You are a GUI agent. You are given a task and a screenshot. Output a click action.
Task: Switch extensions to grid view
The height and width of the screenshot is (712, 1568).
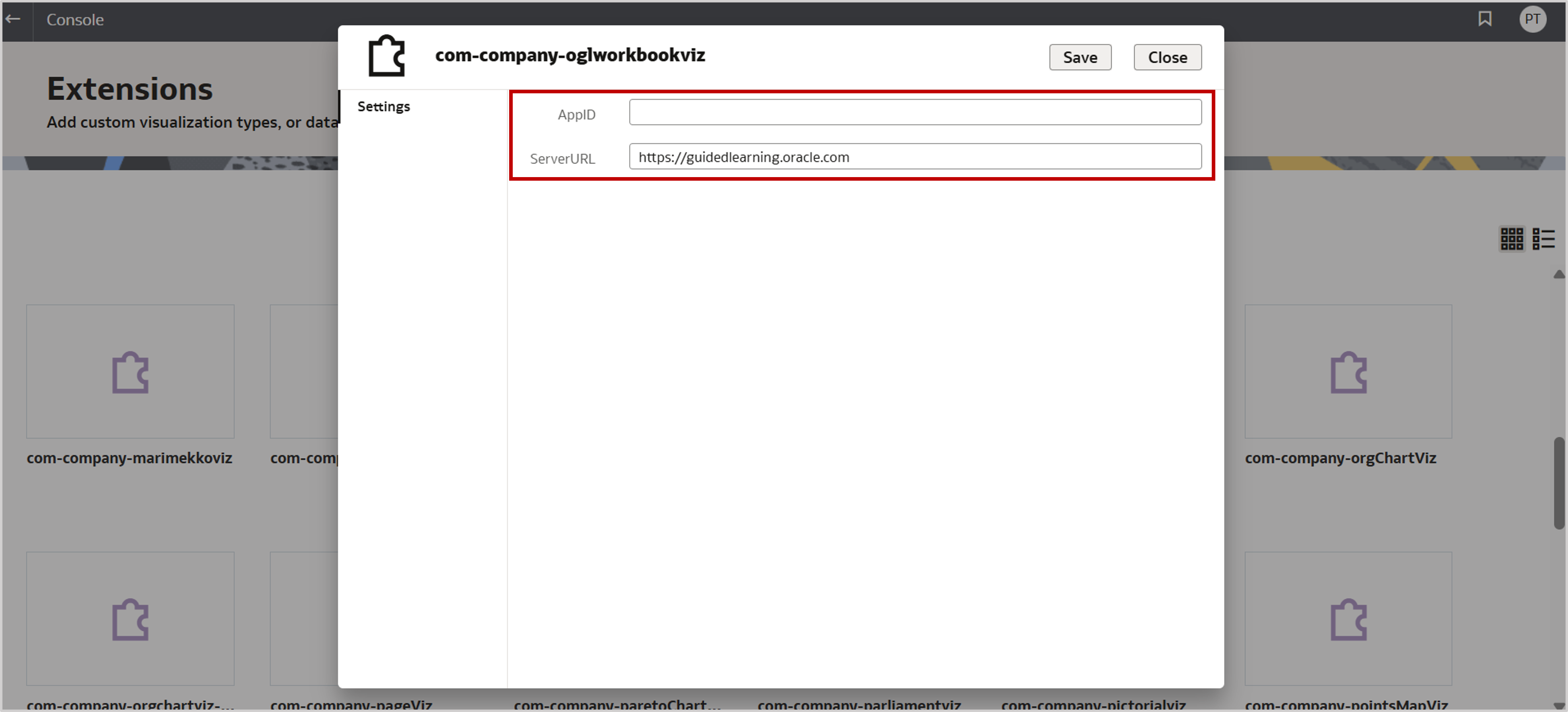click(1511, 238)
